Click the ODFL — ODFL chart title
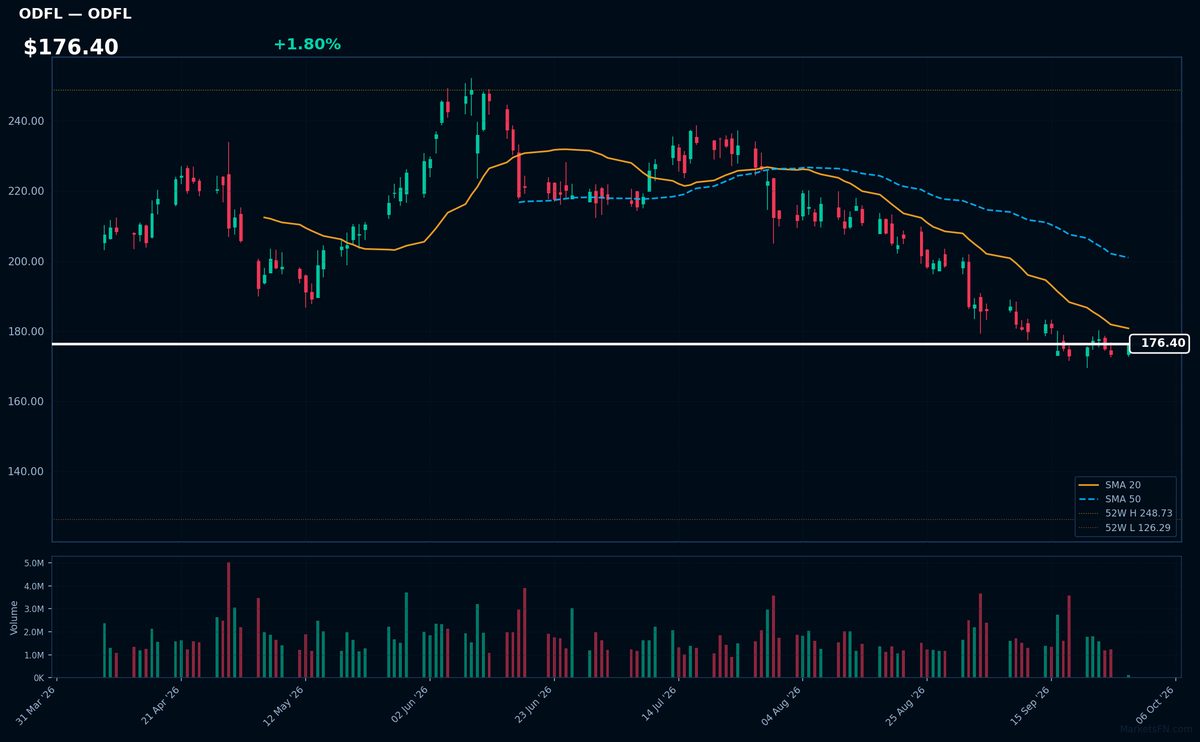 pyautogui.click(x=75, y=14)
